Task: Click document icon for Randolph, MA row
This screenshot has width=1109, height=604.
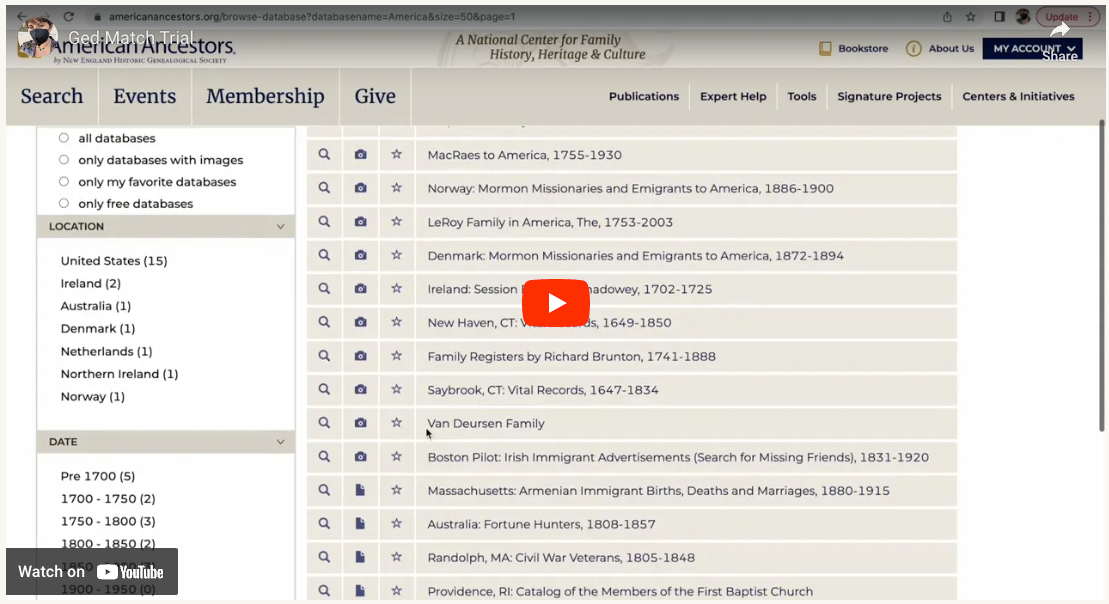Action: point(361,557)
